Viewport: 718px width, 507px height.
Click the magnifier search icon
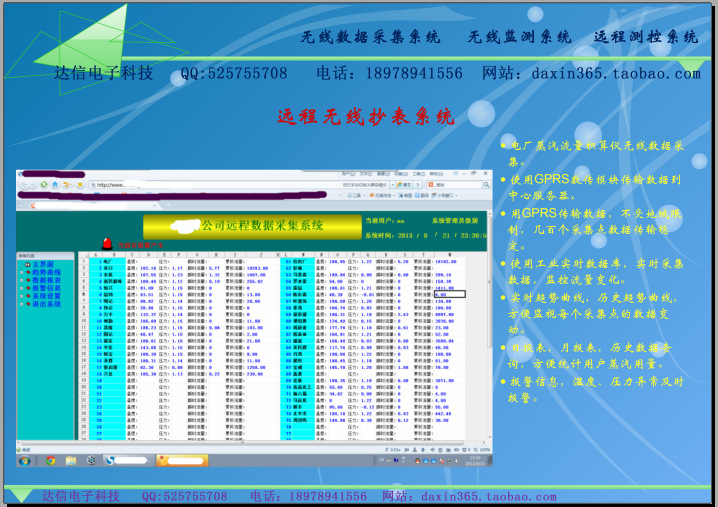pyautogui.click(x=486, y=185)
